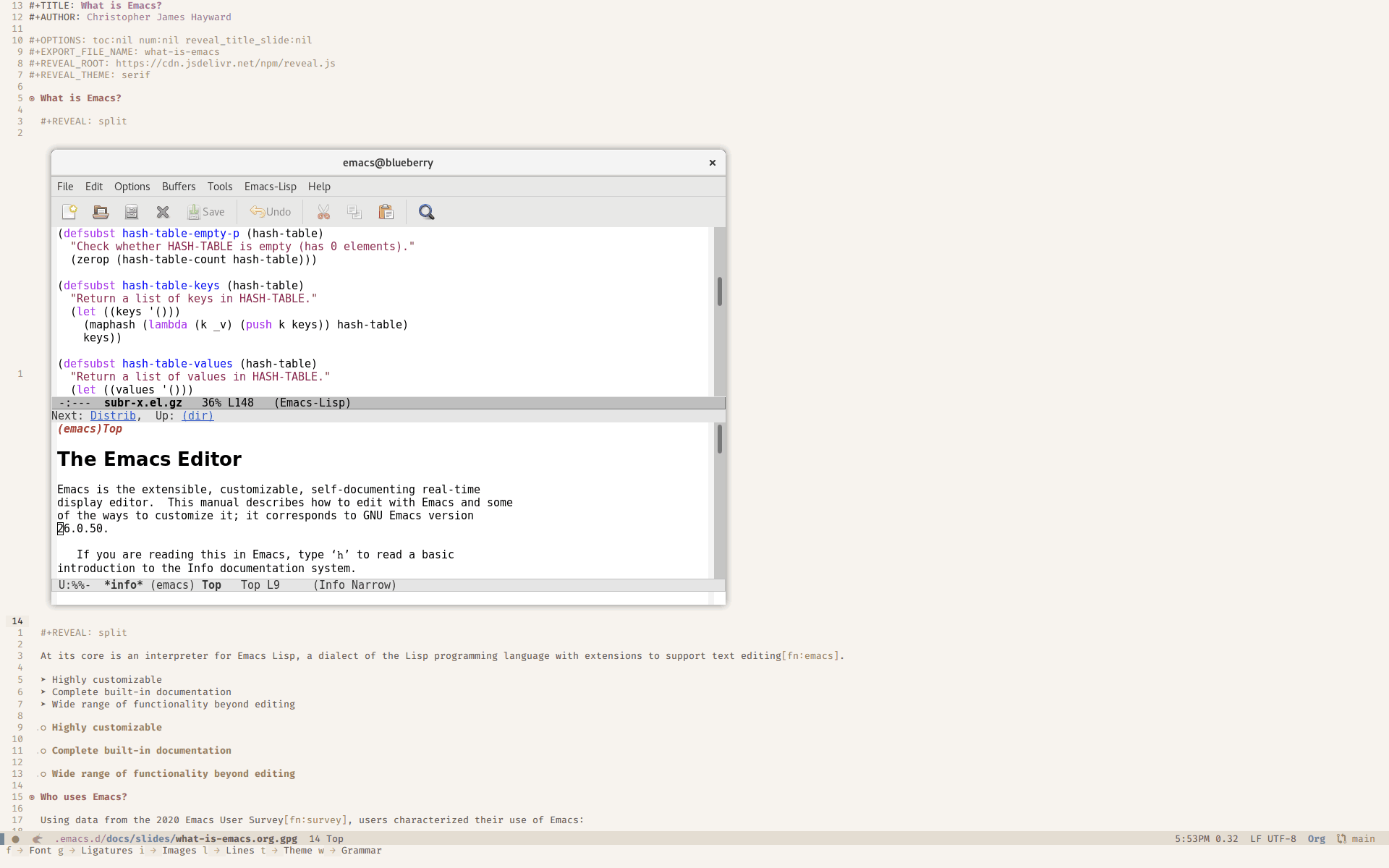
Task: Open the Buffers menu
Action: [x=178, y=186]
